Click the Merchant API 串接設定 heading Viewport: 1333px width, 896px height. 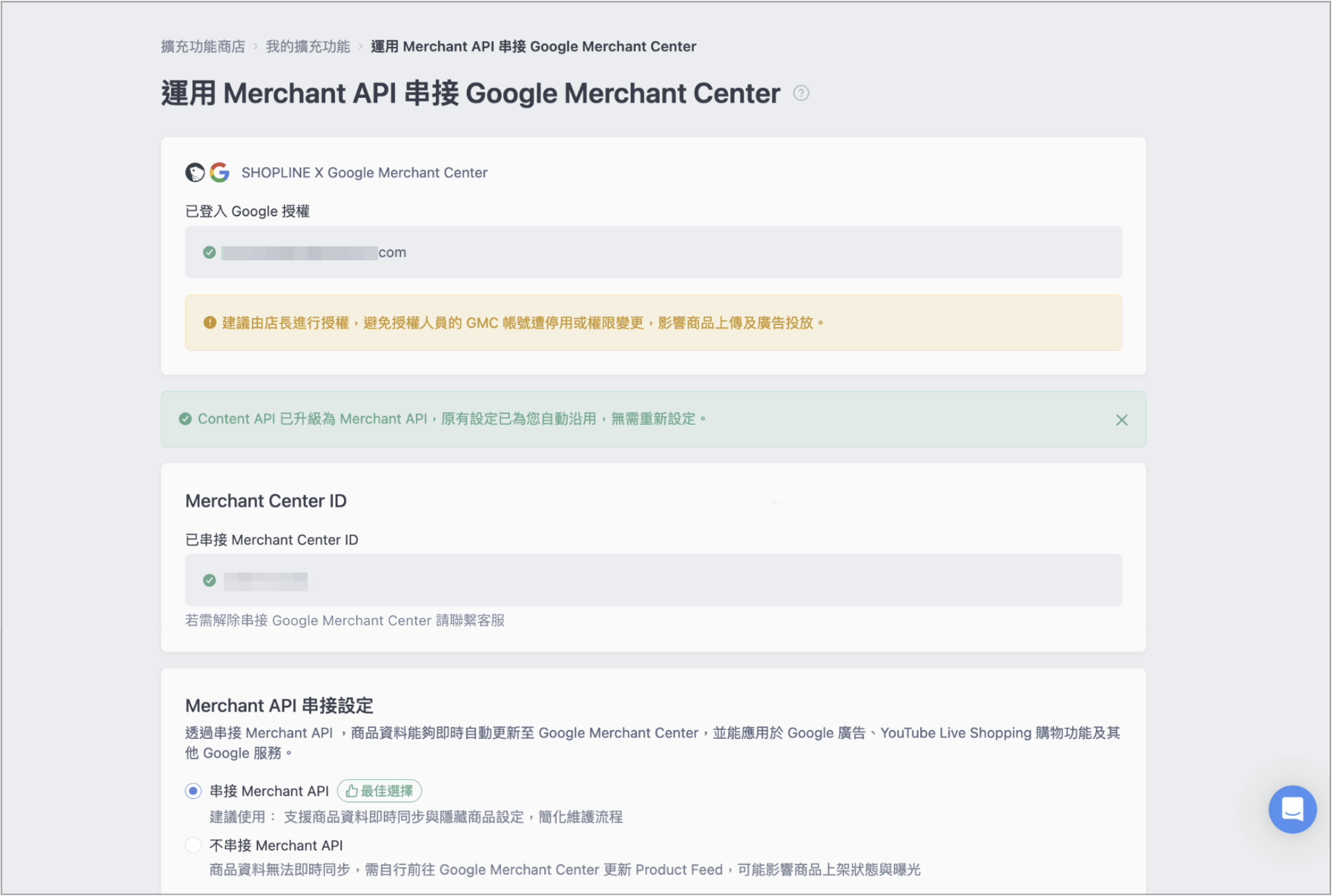click(279, 705)
